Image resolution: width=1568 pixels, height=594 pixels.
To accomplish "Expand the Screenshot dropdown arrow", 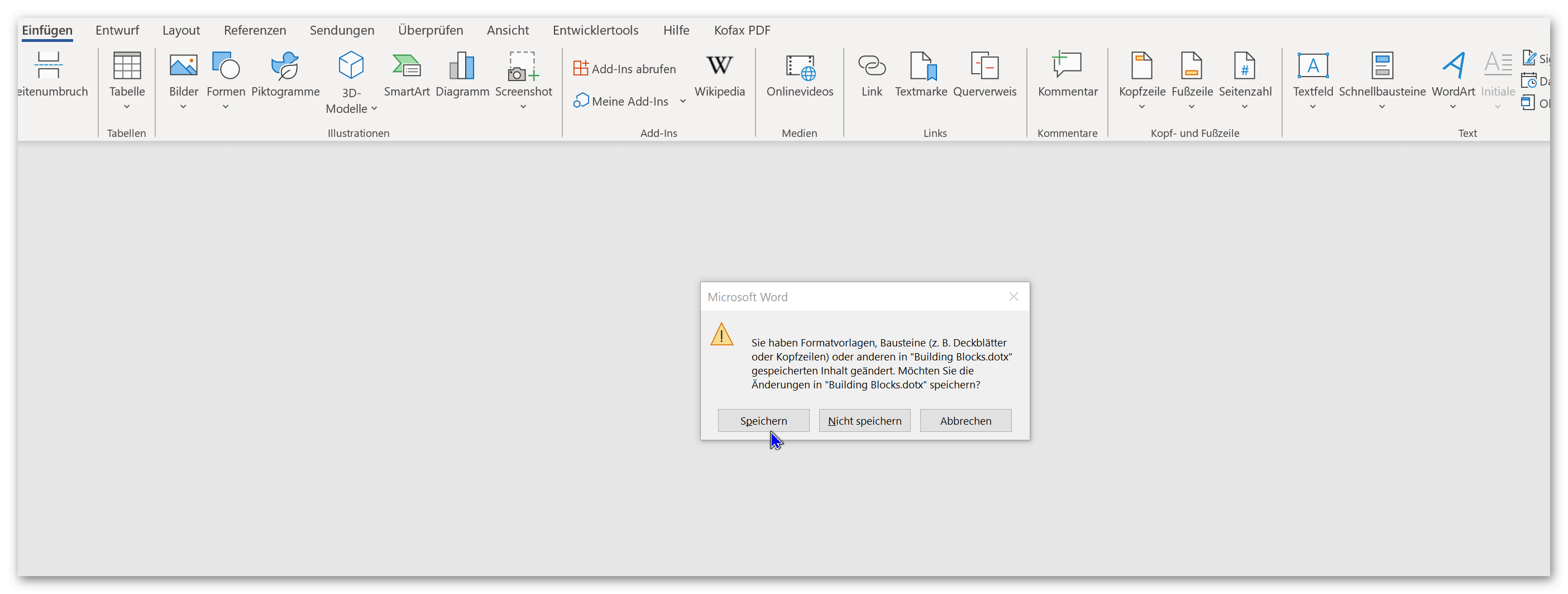I will pos(523,107).
